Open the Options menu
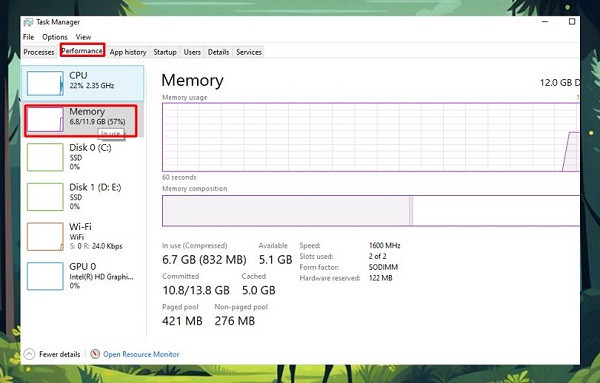This screenshot has width=600, height=383. point(55,37)
